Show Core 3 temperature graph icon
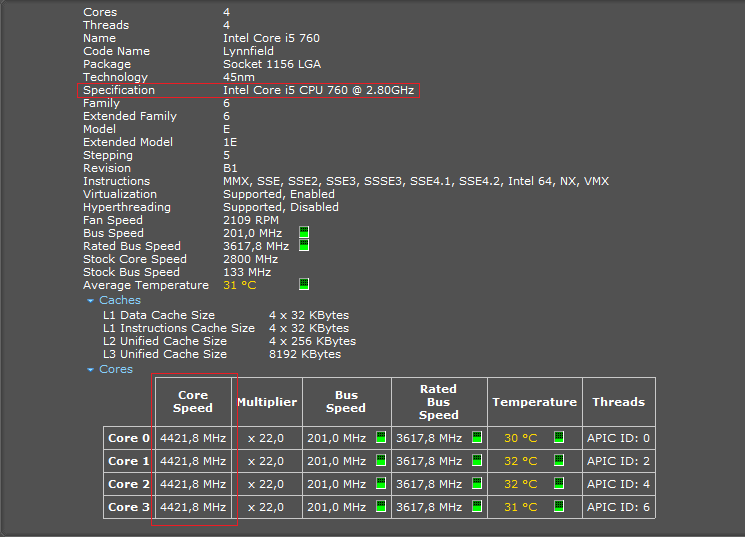Viewport: 745px width, 537px height. (x=559, y=506)
